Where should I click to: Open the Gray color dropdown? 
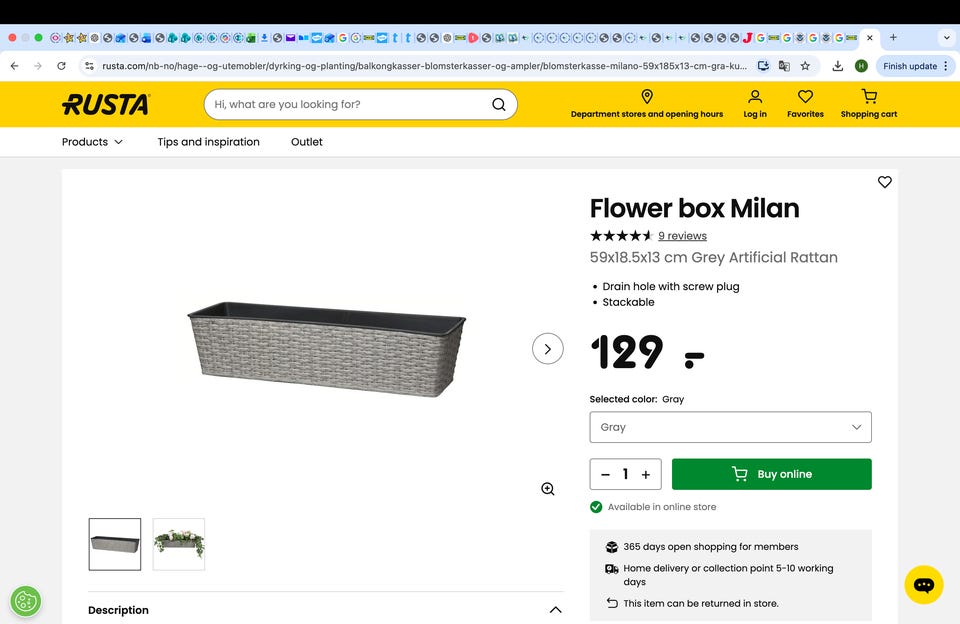730,427
